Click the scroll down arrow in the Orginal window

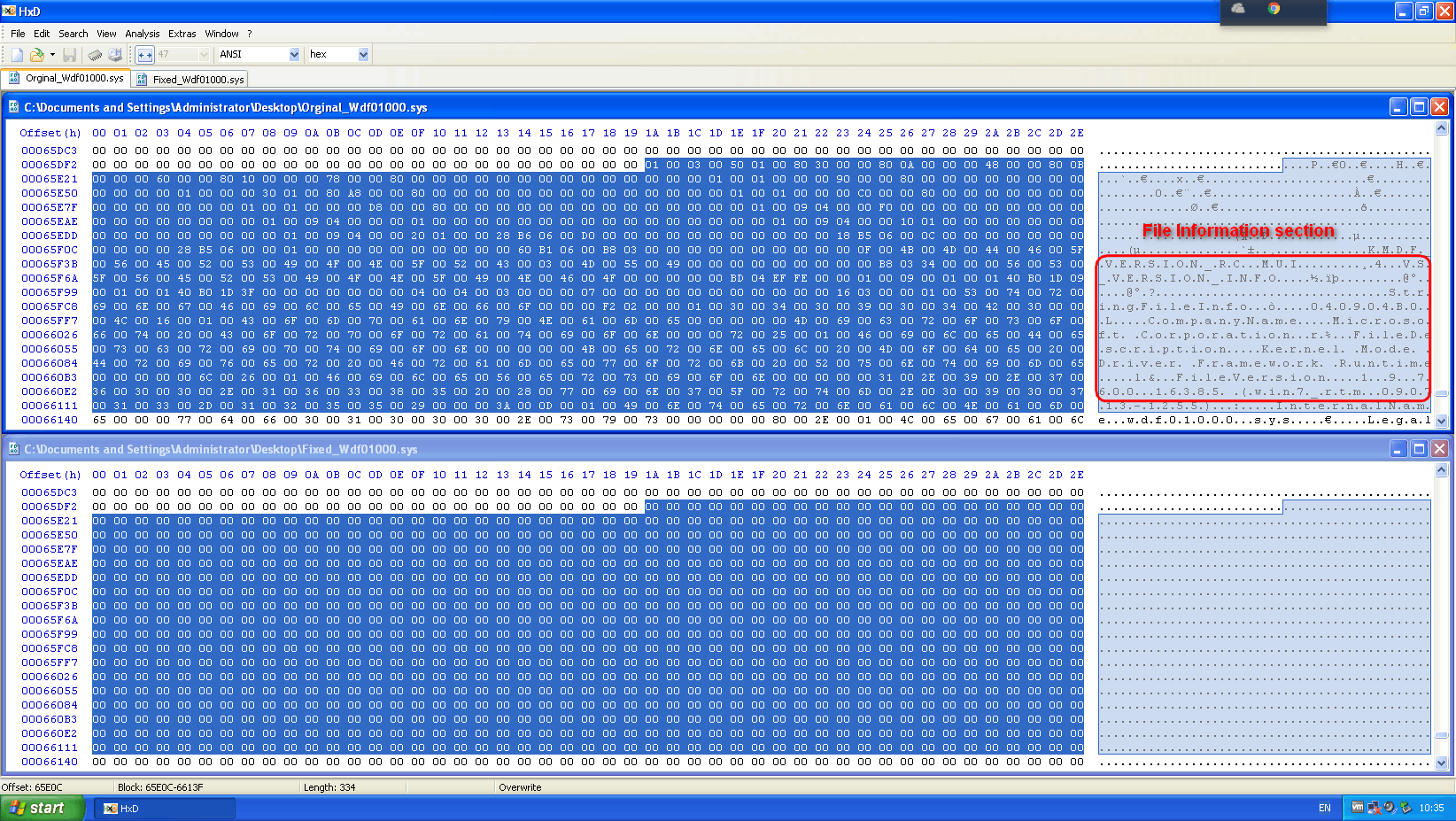pos(1441,421)
